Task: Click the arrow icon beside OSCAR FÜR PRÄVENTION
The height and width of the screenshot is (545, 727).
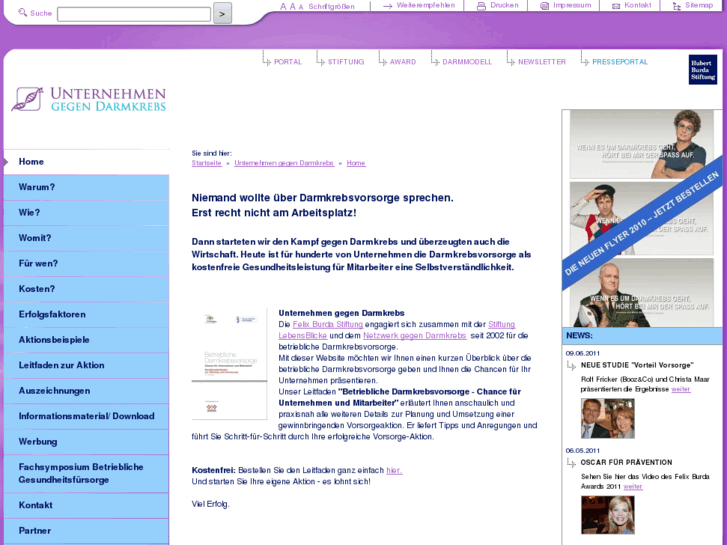Action: [x=571, y=463]
